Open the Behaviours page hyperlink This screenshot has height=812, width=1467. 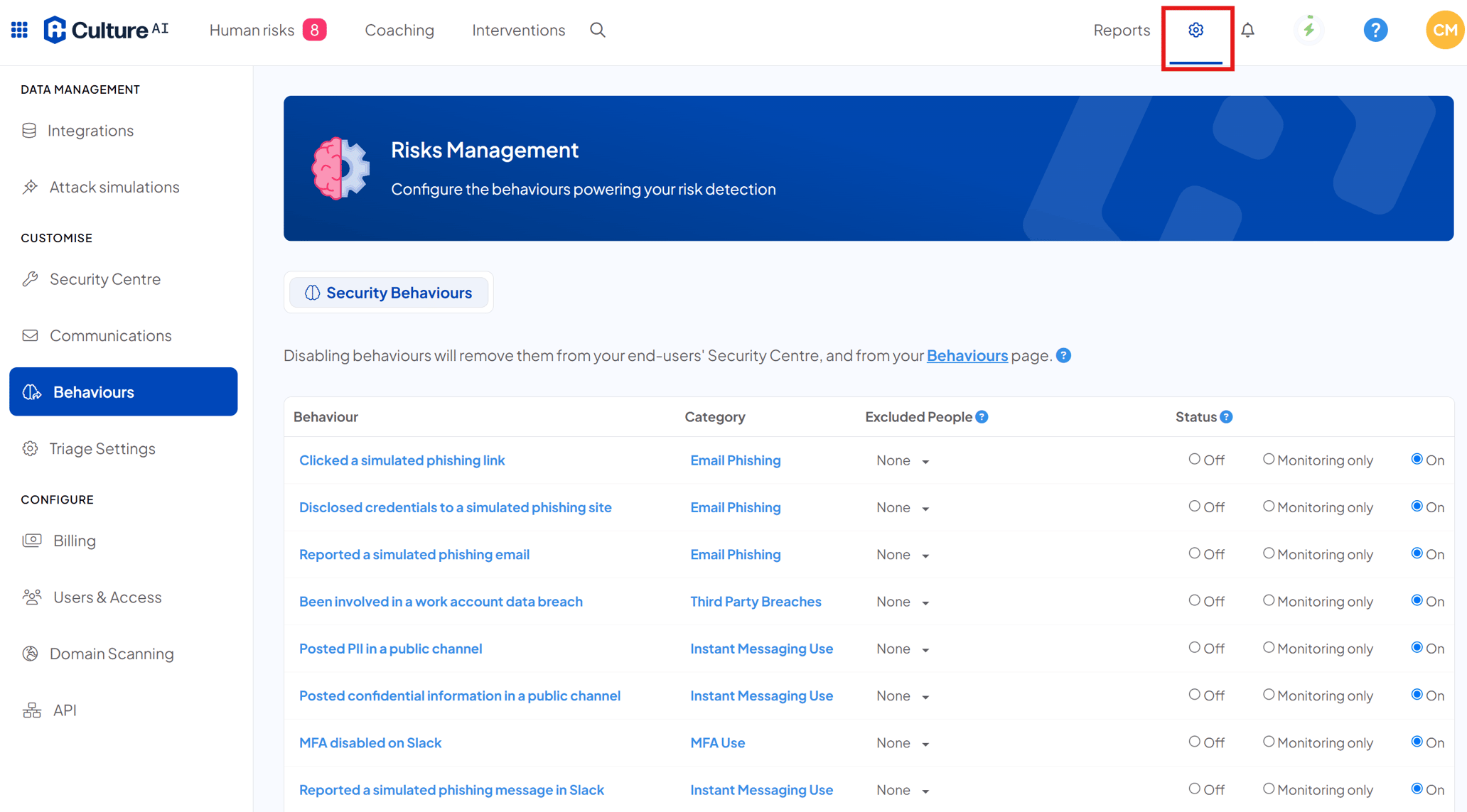click(x=967, y=355)
